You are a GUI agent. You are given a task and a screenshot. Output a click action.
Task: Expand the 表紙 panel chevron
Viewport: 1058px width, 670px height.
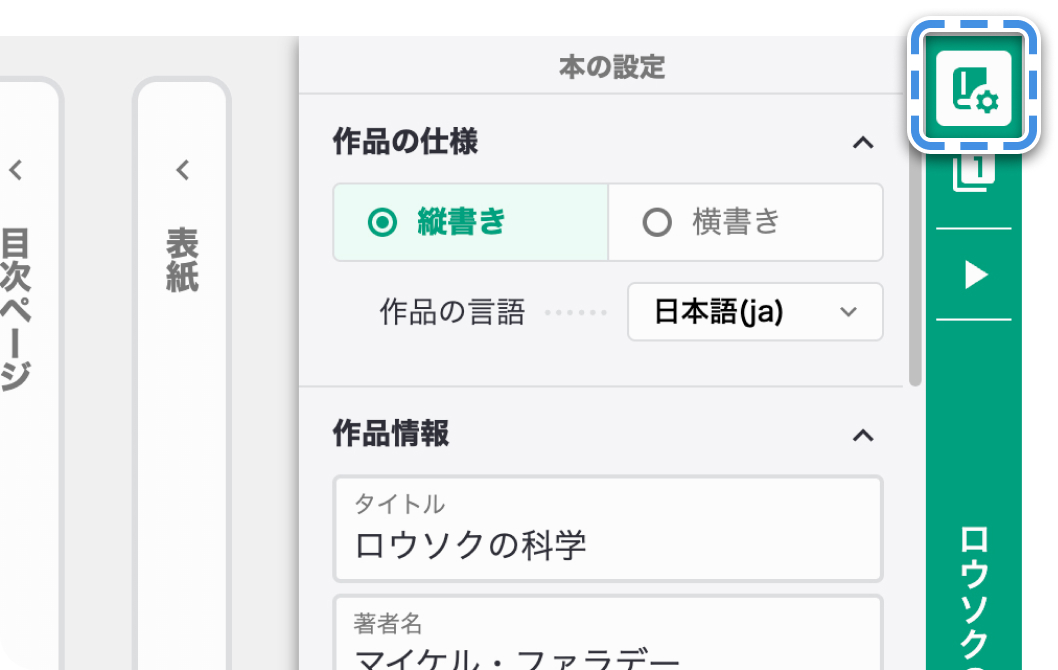[x=182, y=170]
